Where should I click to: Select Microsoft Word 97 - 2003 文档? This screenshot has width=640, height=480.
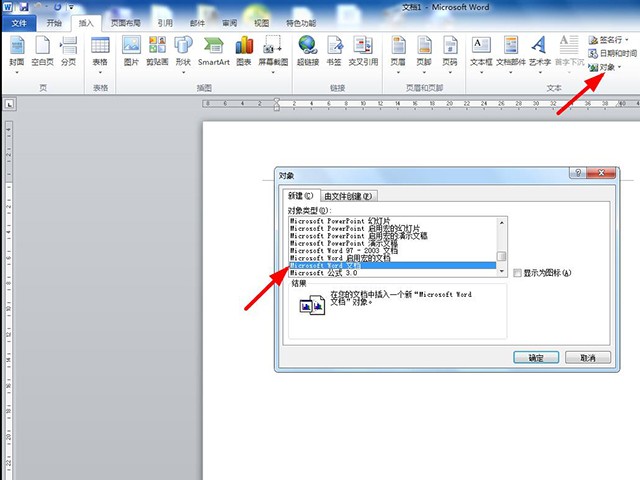[392, 251]
